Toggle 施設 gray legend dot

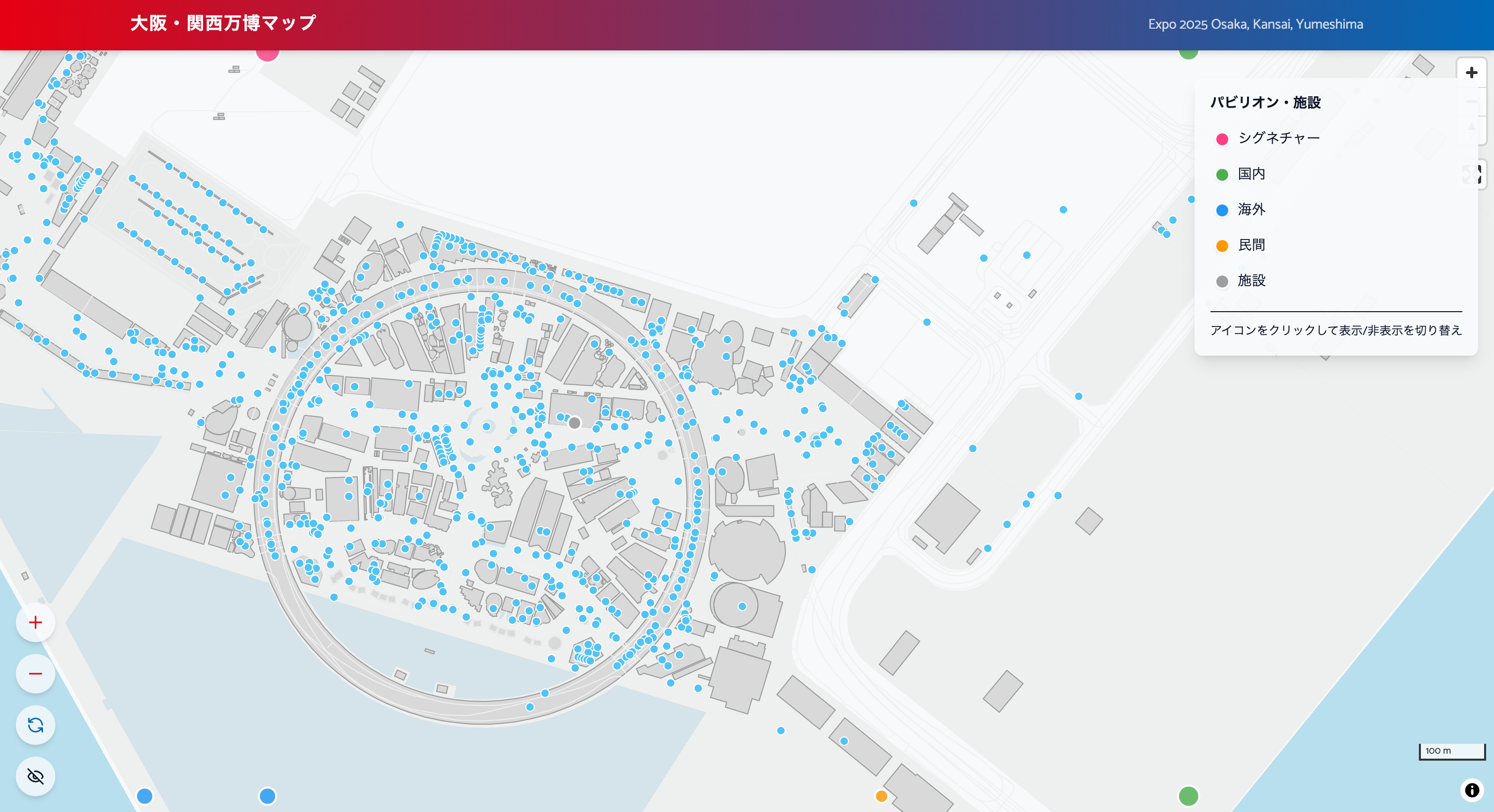click(x=1222, y=282)
